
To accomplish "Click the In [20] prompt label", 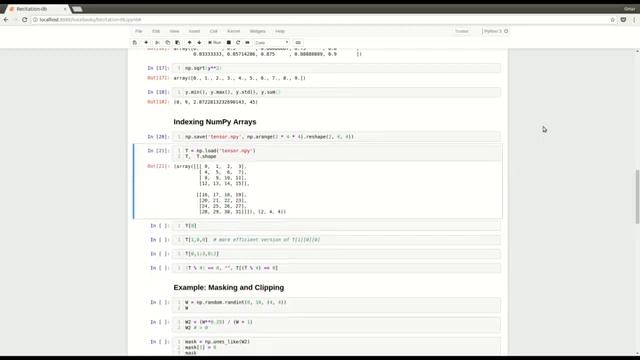I will coord(158,137).
